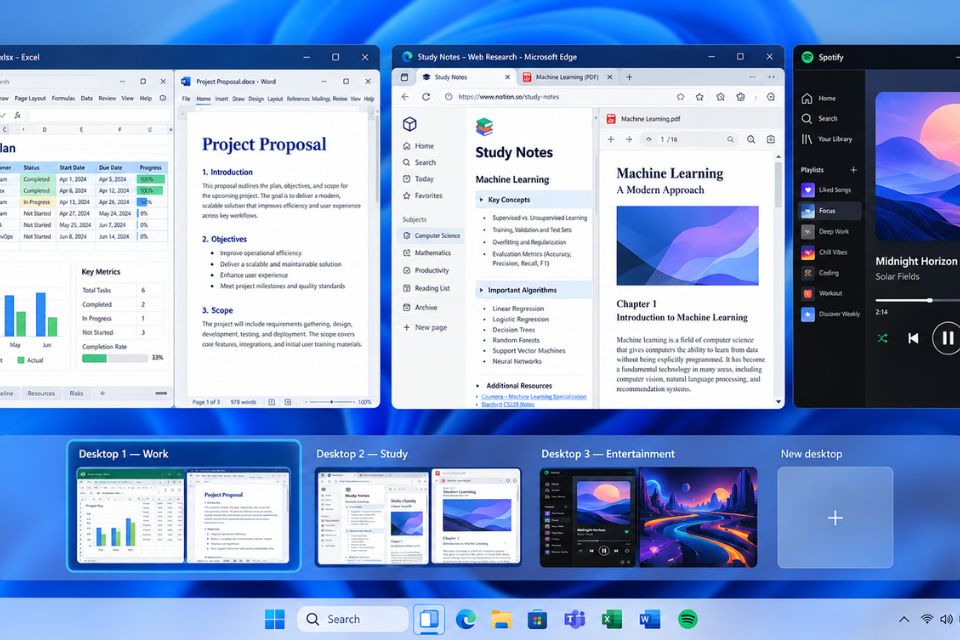Show hidden icons in system tray
Image resolution: width=960 pixels, height=640 pixels.
click(x=904, y=619)
